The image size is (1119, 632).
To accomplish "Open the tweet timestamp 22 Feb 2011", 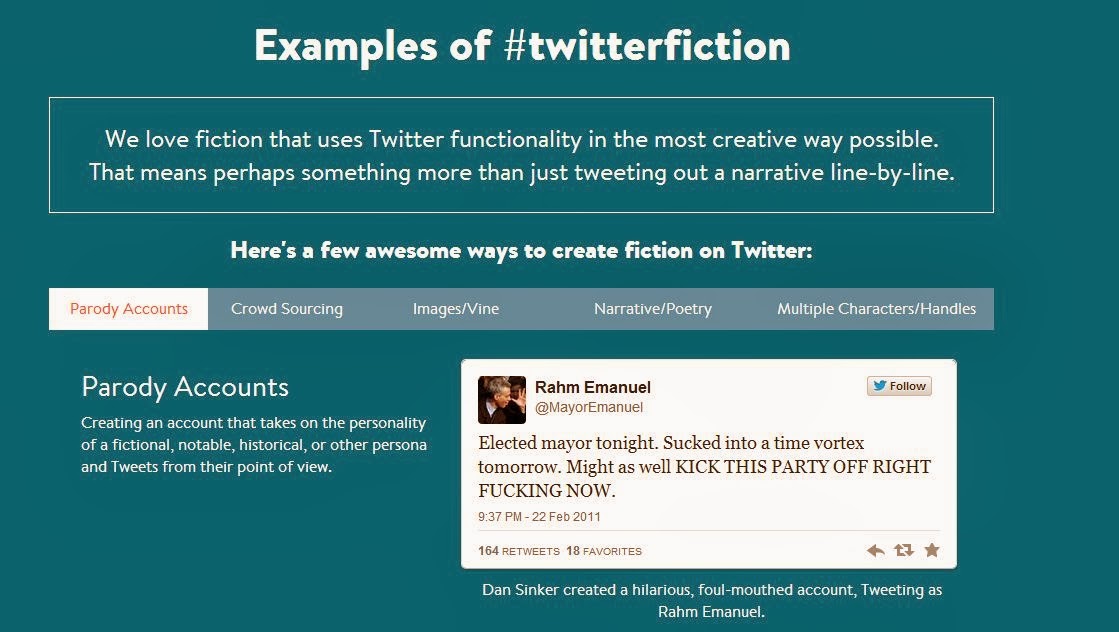I will (538, 517).
